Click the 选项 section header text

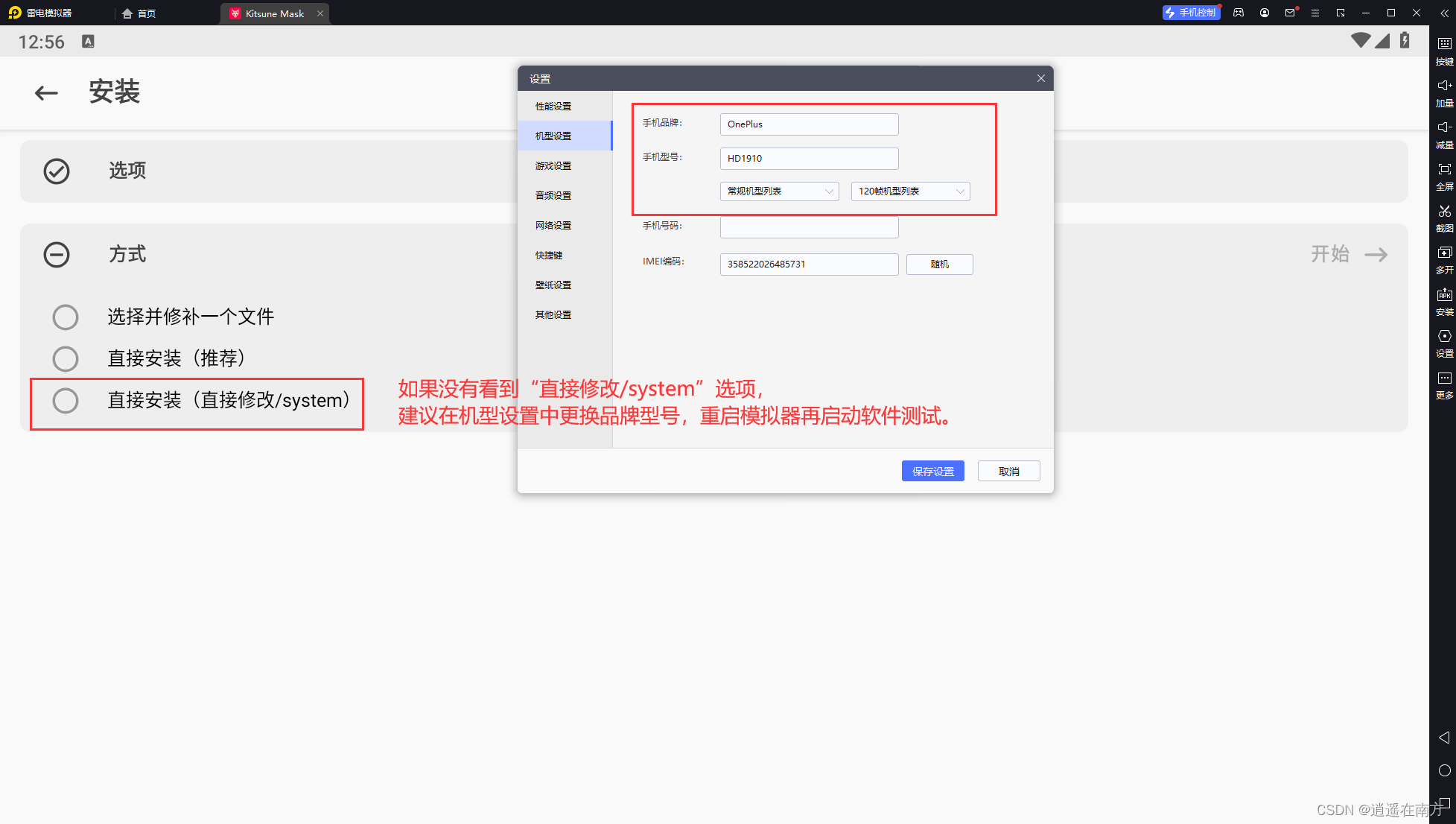127,171
